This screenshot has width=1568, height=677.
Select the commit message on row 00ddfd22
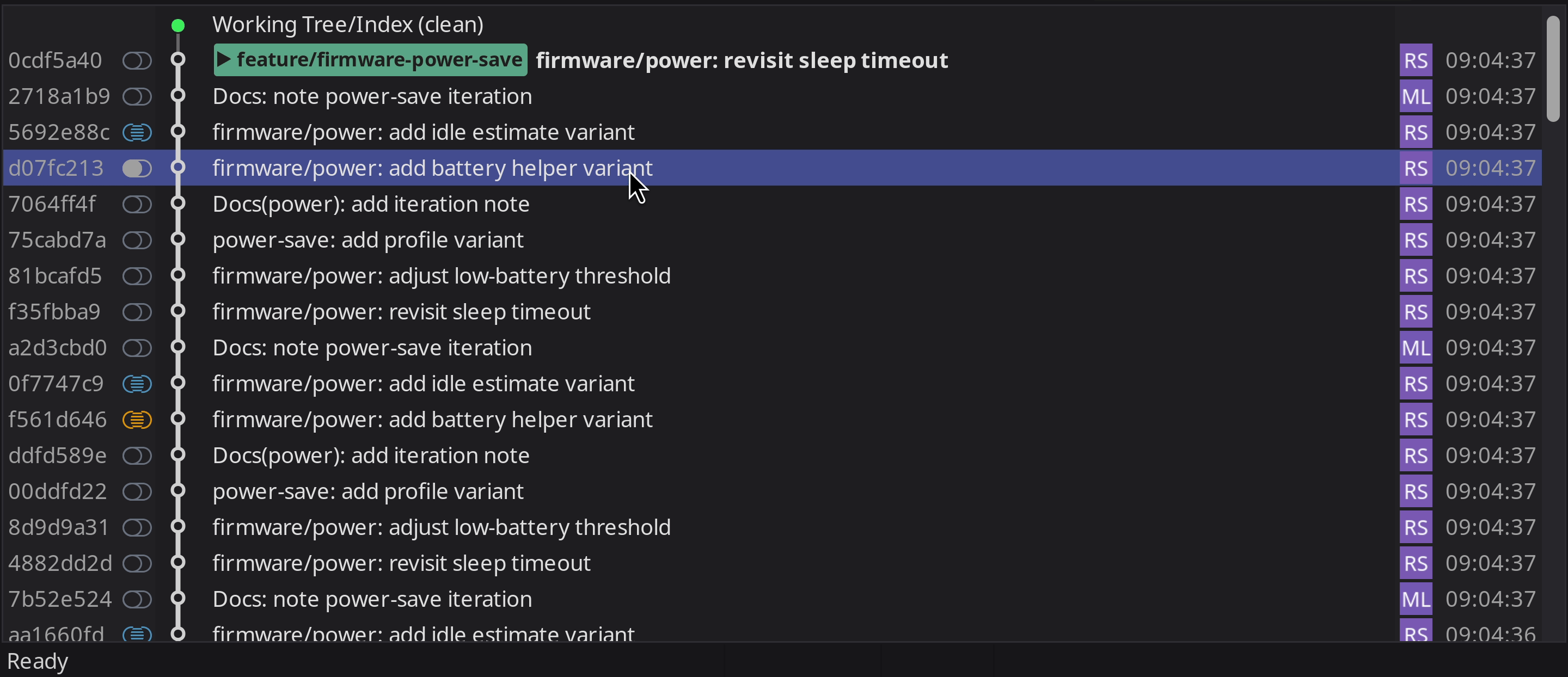[367, 491]
